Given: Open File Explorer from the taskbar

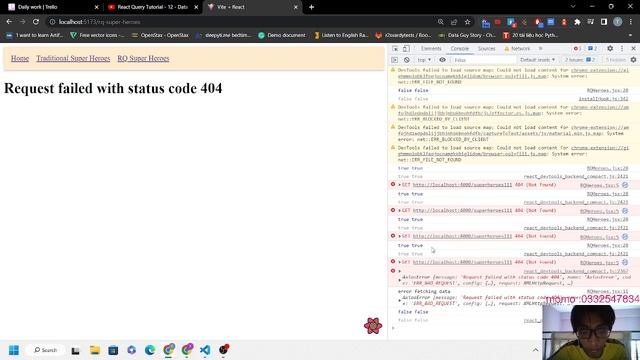Looking at the screenshot, I should (95, 350).
